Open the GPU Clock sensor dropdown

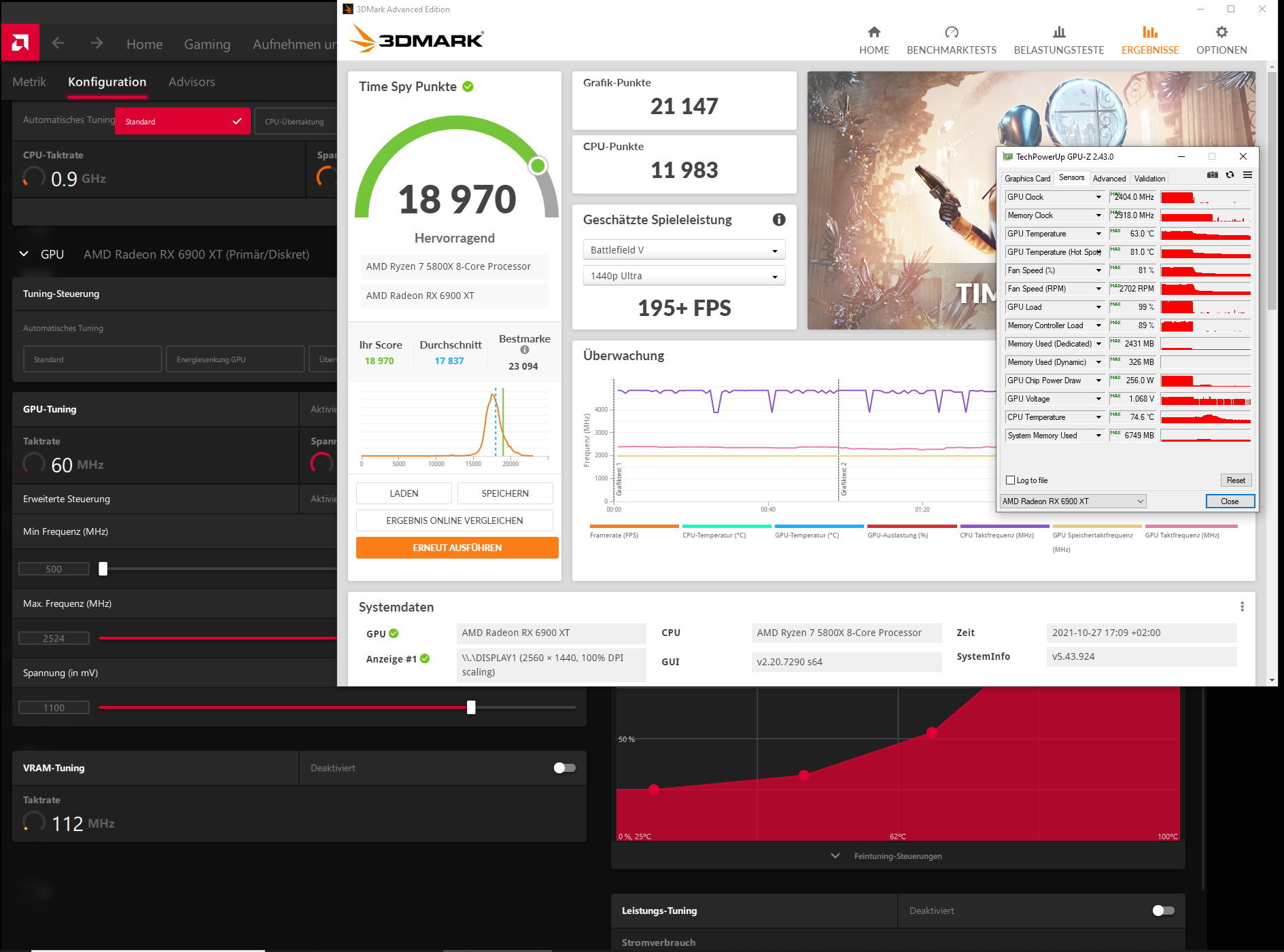pos(1098,197)
